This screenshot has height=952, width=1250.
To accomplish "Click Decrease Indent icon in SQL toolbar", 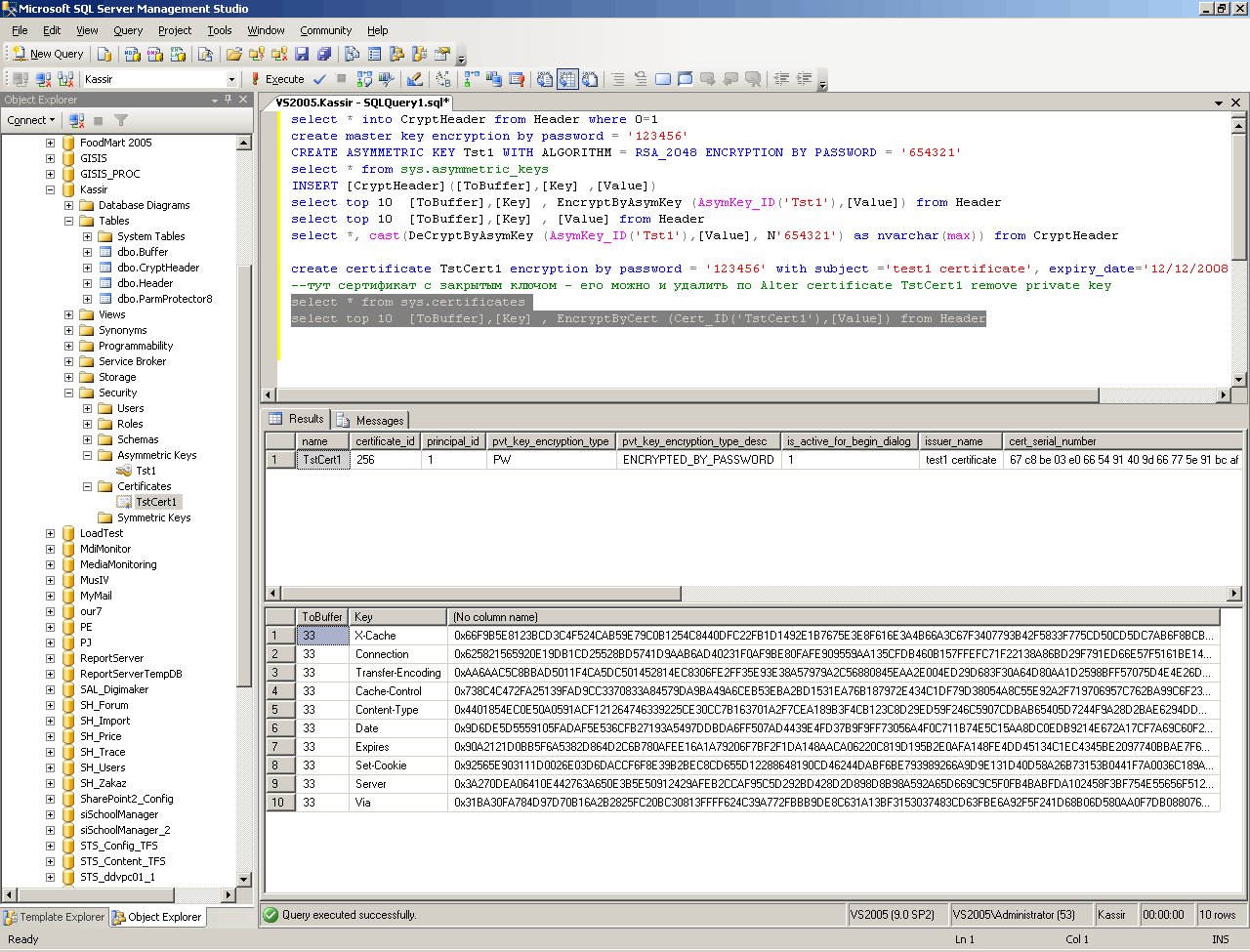I will [x=781, y=79].
